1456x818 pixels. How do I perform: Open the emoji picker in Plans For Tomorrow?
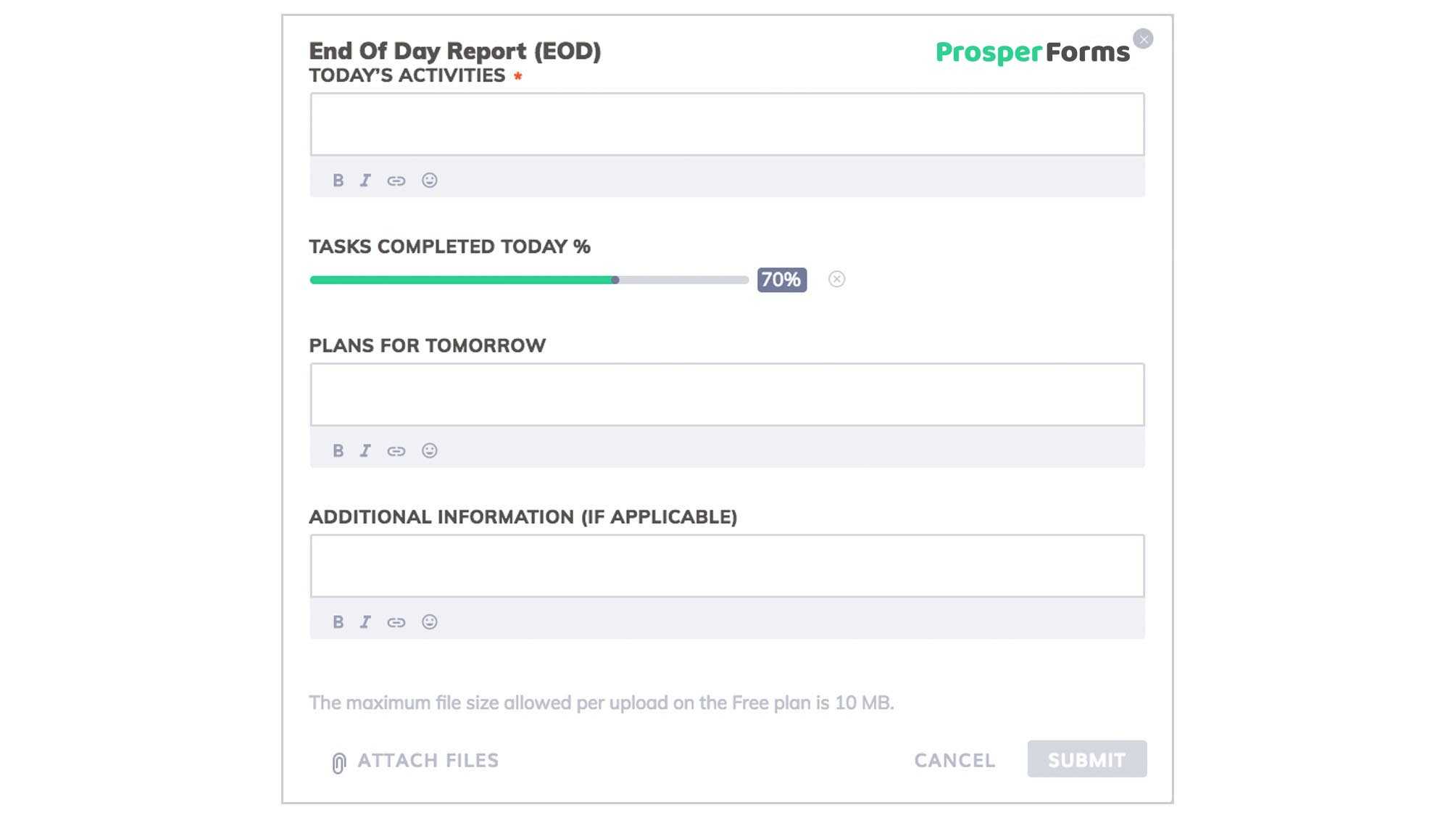(x=429, y=450)
